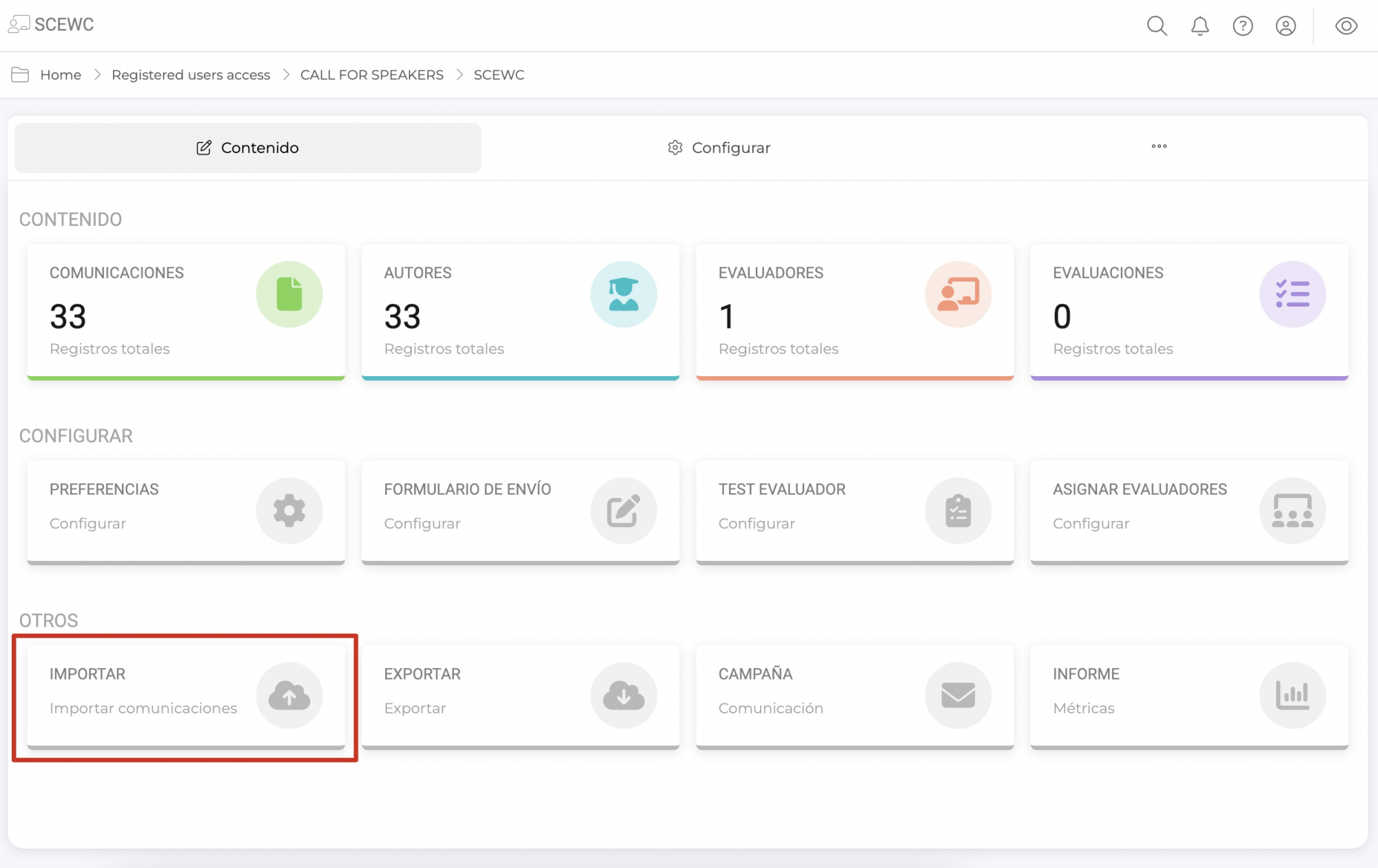This screenshot has width=1378, height=868.
Task: Open the CAMPAÑA card title
Action: pyautogui.click(x=755, y=674)
